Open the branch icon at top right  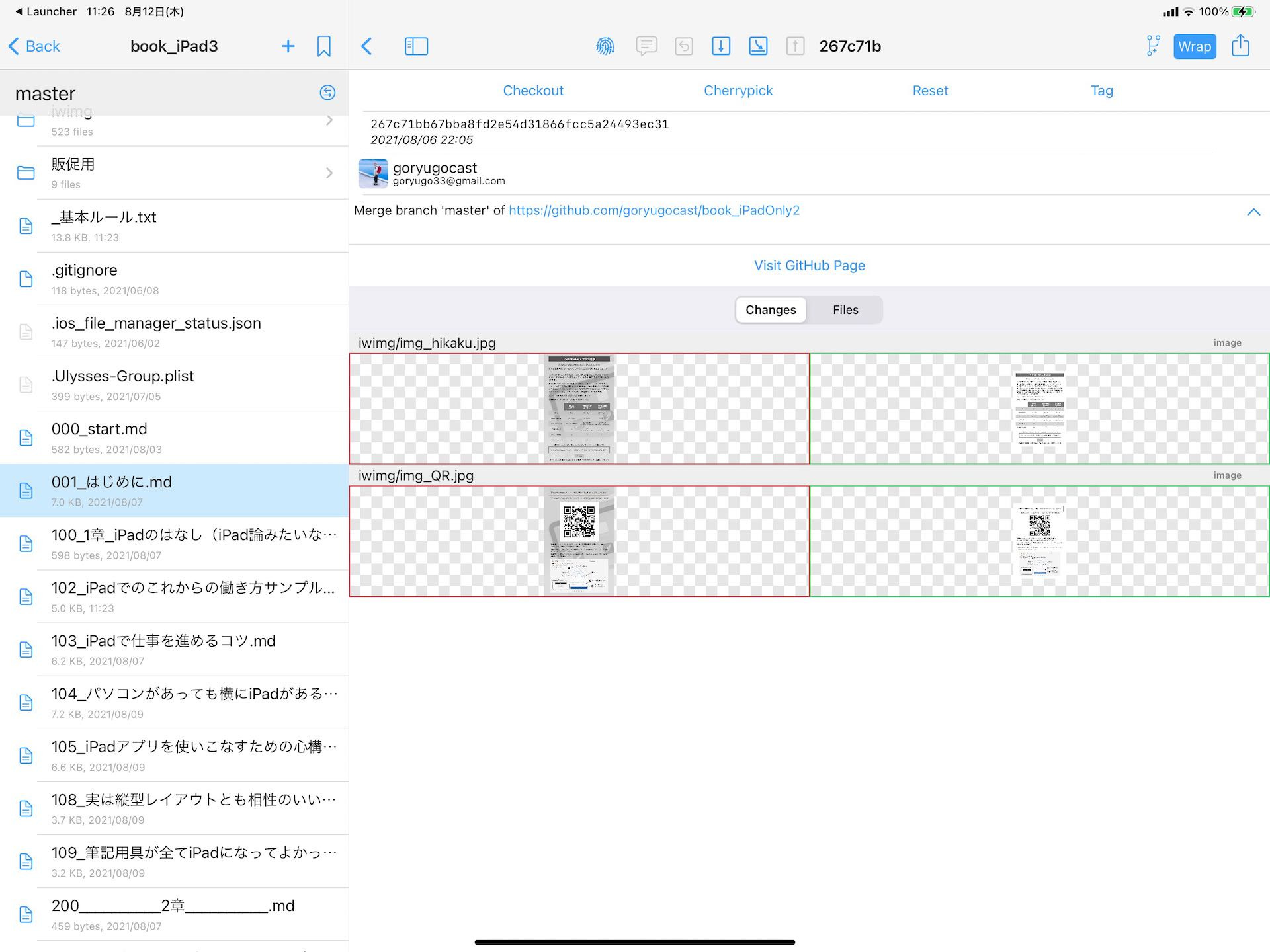coord(1153,46)
